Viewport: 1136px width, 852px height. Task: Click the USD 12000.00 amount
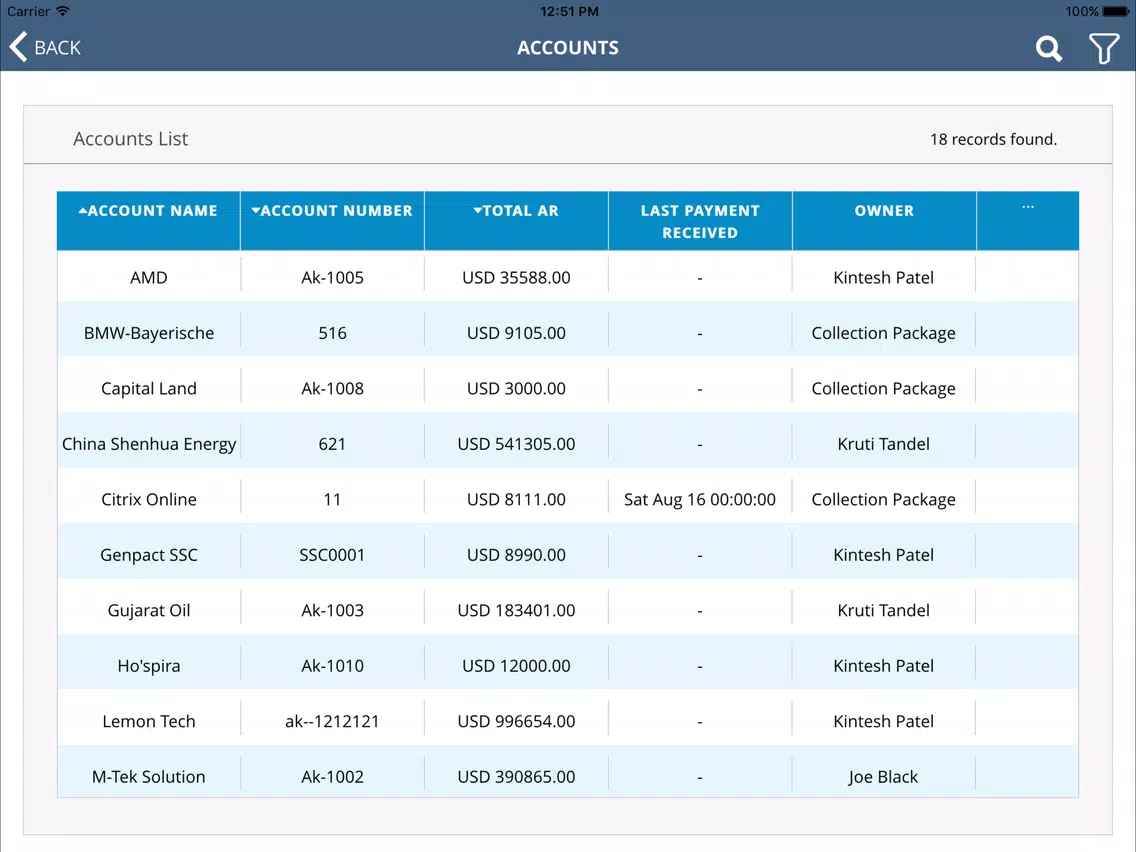pyautogui.click(x=517, y=666)
